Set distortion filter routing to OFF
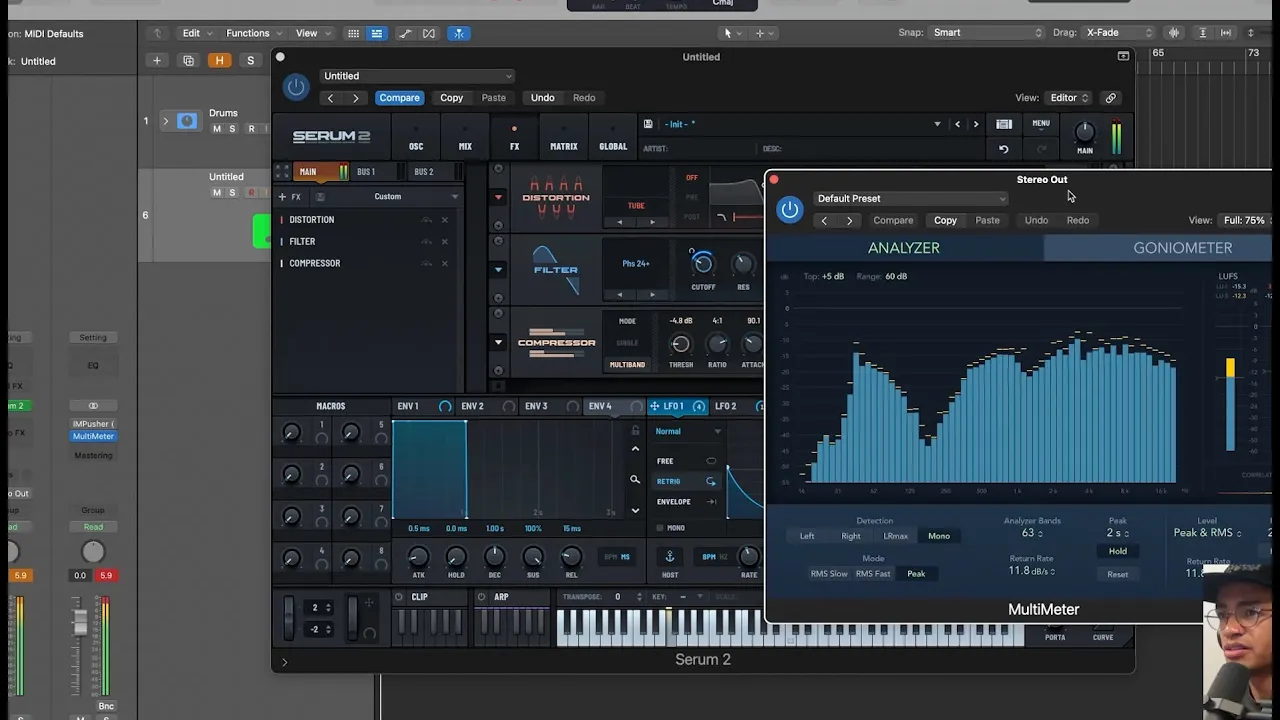 pyautogui.click(x=692, y=178)
